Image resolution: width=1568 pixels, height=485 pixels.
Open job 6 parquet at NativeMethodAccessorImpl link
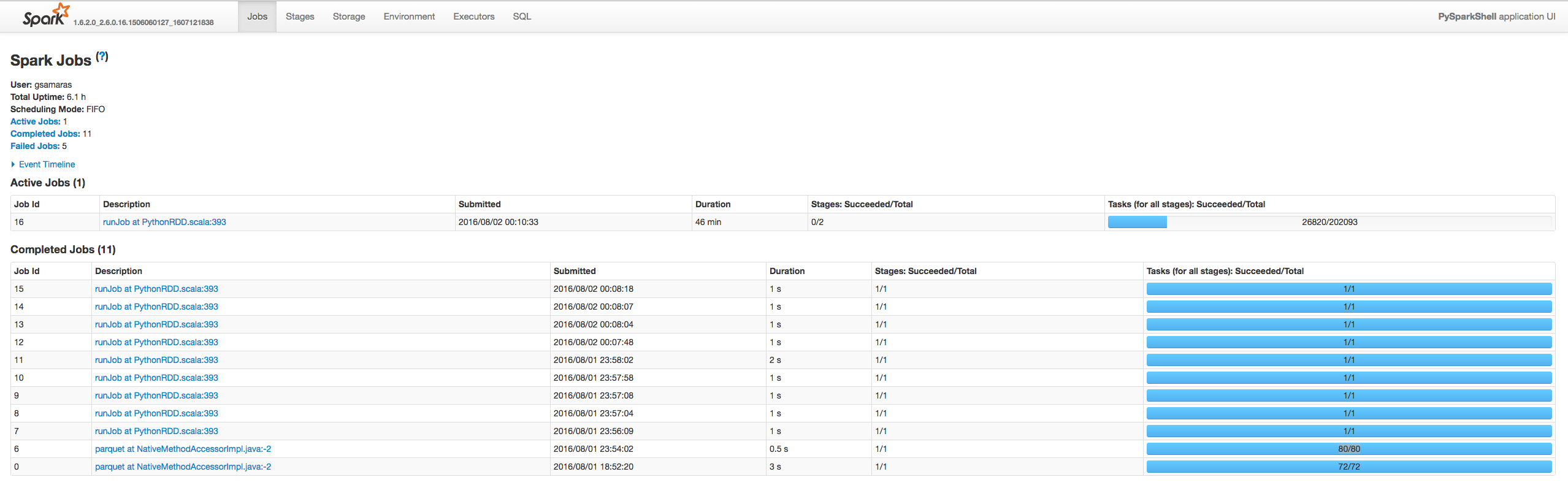[x=183, y=449]
